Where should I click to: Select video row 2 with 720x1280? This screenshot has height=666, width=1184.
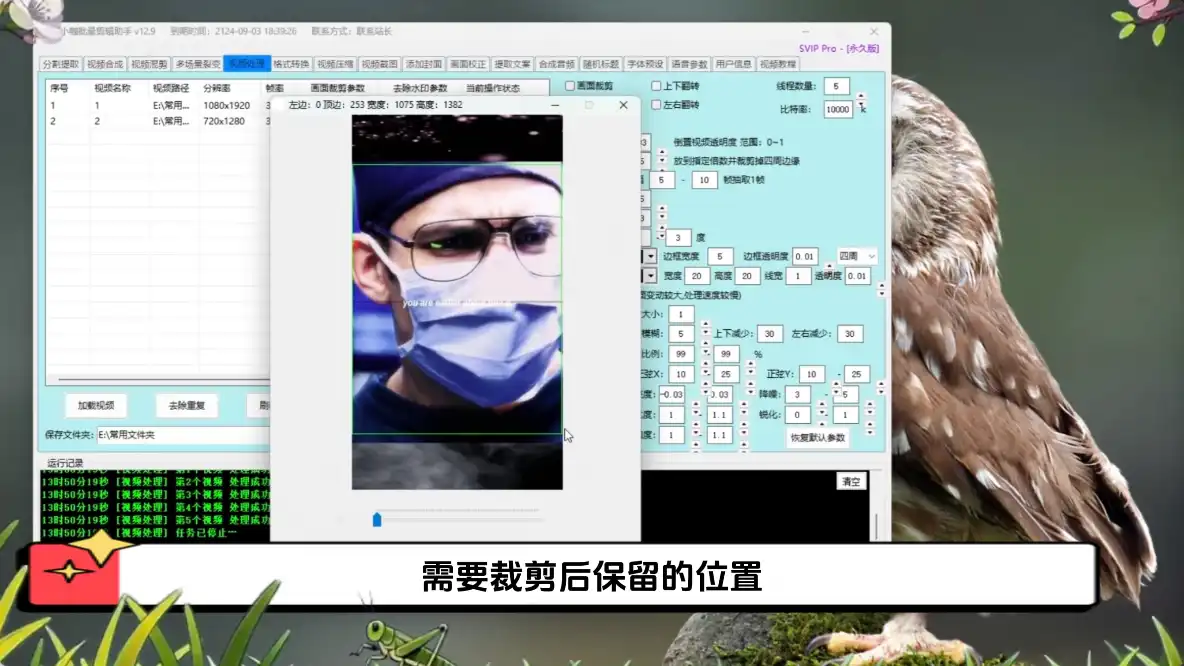[x=157, y=121]
